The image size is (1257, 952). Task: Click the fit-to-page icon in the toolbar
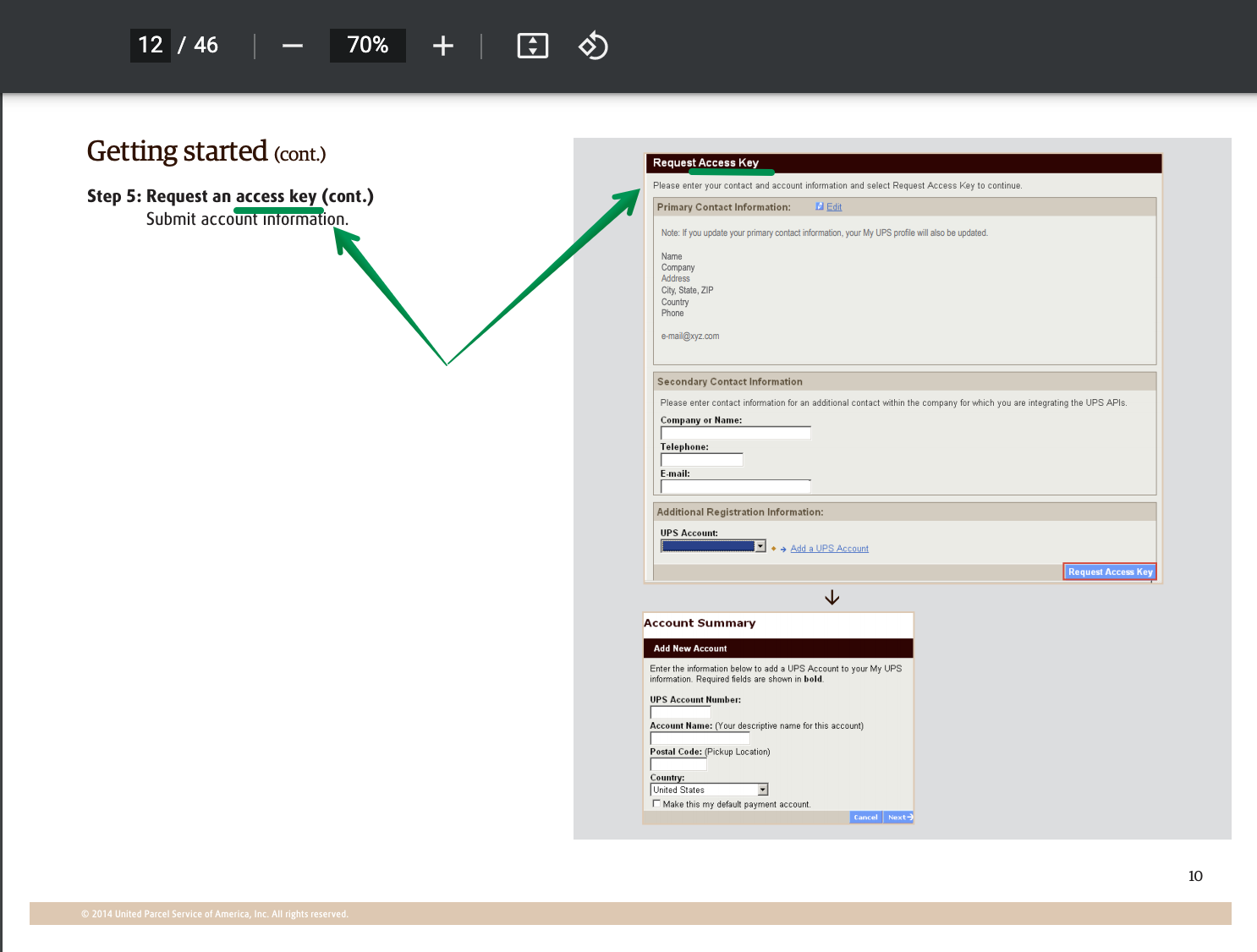(532, 46)
